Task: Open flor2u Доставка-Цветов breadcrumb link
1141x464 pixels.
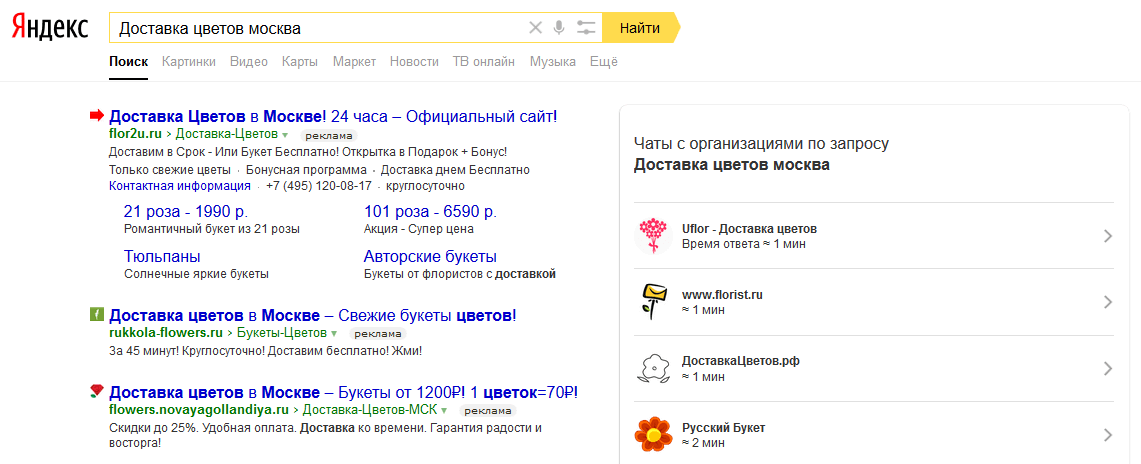Action: coord(227,134)
